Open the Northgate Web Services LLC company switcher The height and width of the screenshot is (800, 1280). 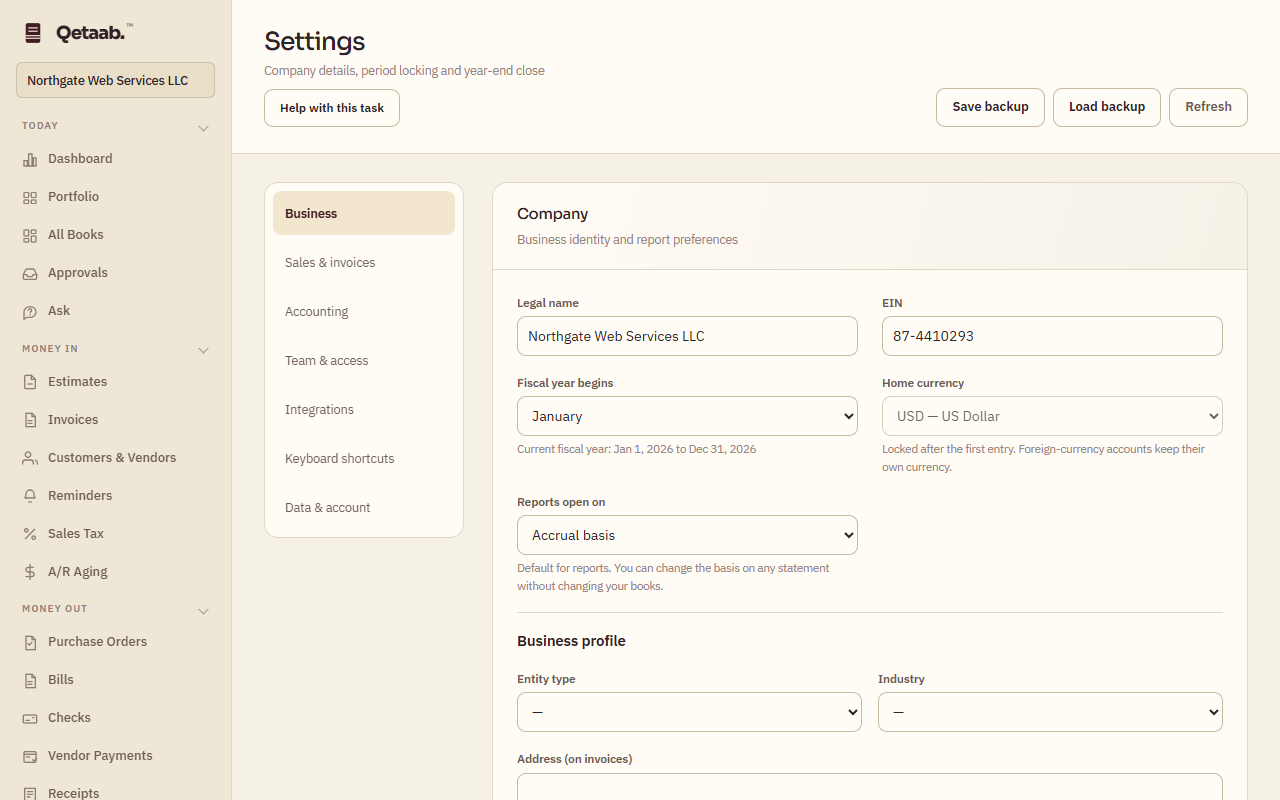(115, 80)
